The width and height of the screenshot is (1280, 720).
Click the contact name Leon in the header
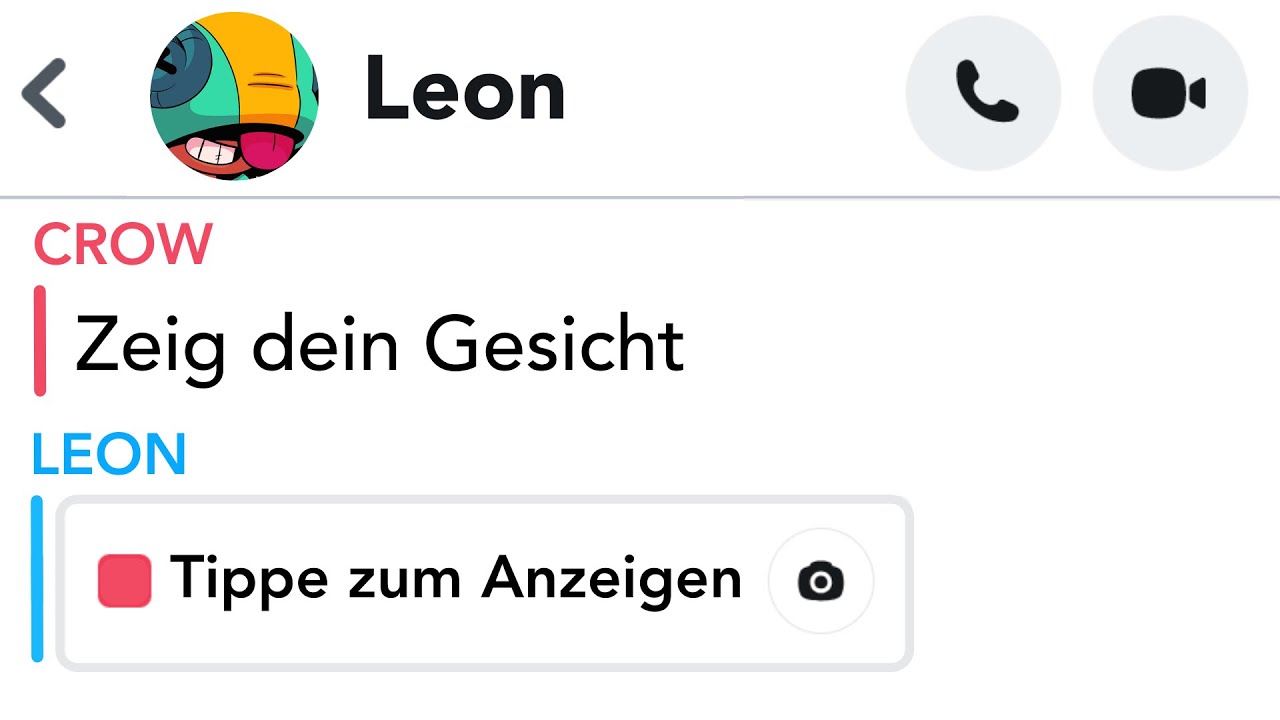(465, 91)
